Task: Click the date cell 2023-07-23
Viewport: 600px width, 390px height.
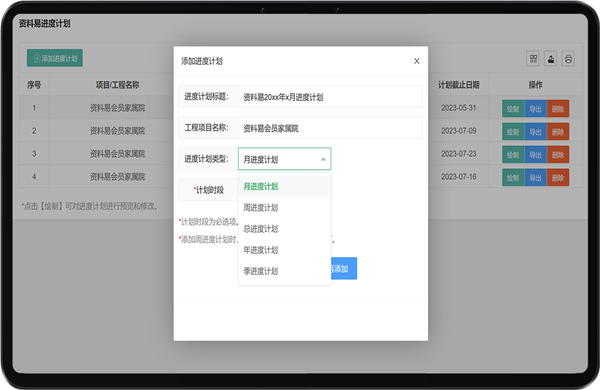Action: tap(458, 154)
